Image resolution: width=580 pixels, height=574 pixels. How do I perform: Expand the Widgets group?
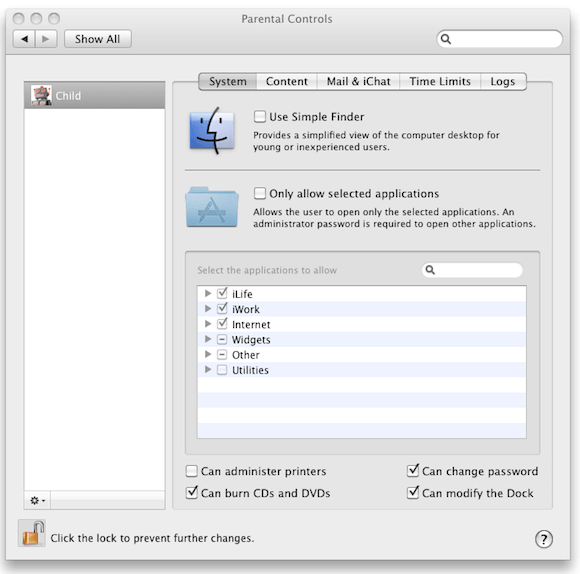coord(208,339)
